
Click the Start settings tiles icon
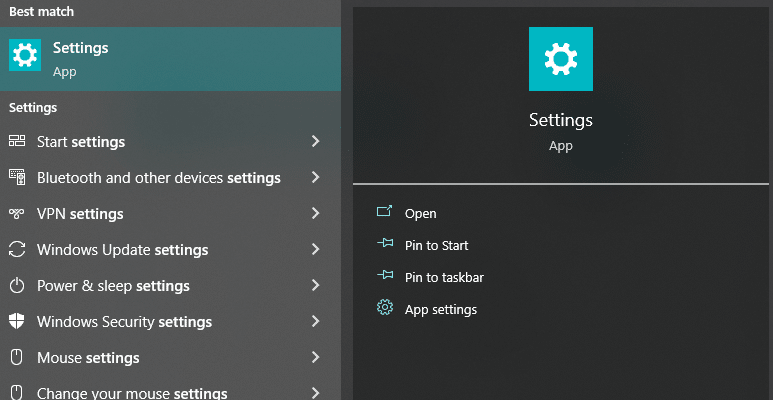pos(17,141)
